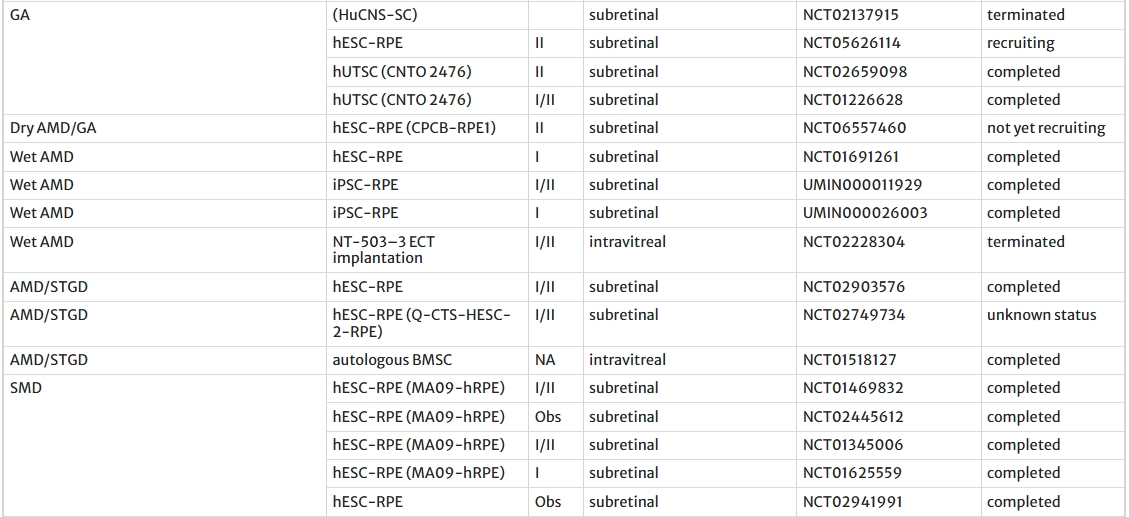Click the "SMD" disease cell
Screen dimensions: 1129x517
(x=26, y=388)
